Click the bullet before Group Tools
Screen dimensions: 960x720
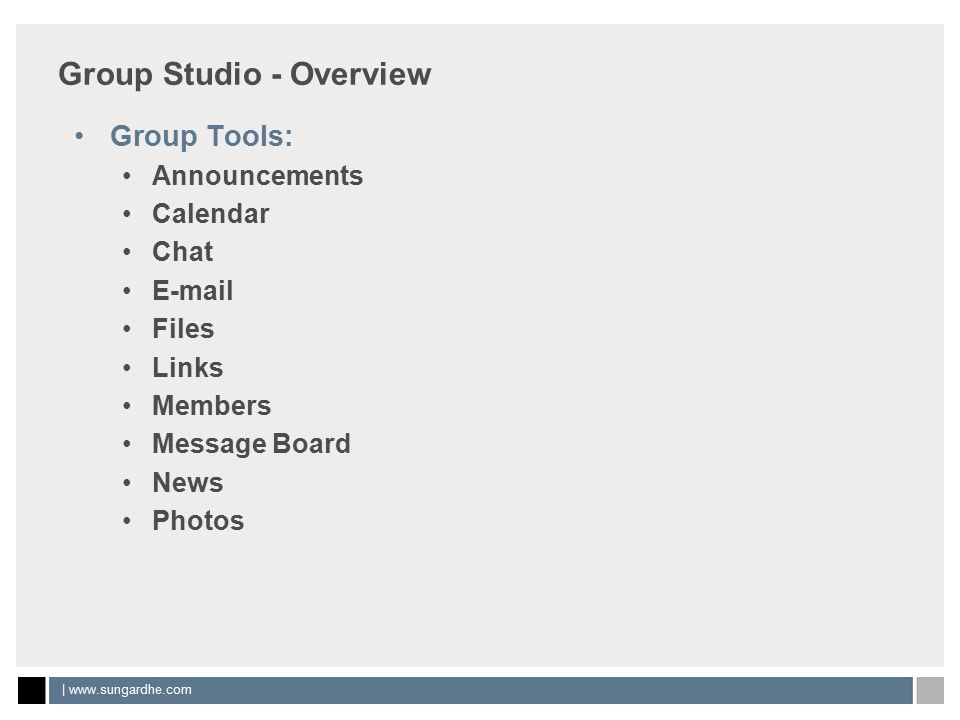[x=79, y=136]
